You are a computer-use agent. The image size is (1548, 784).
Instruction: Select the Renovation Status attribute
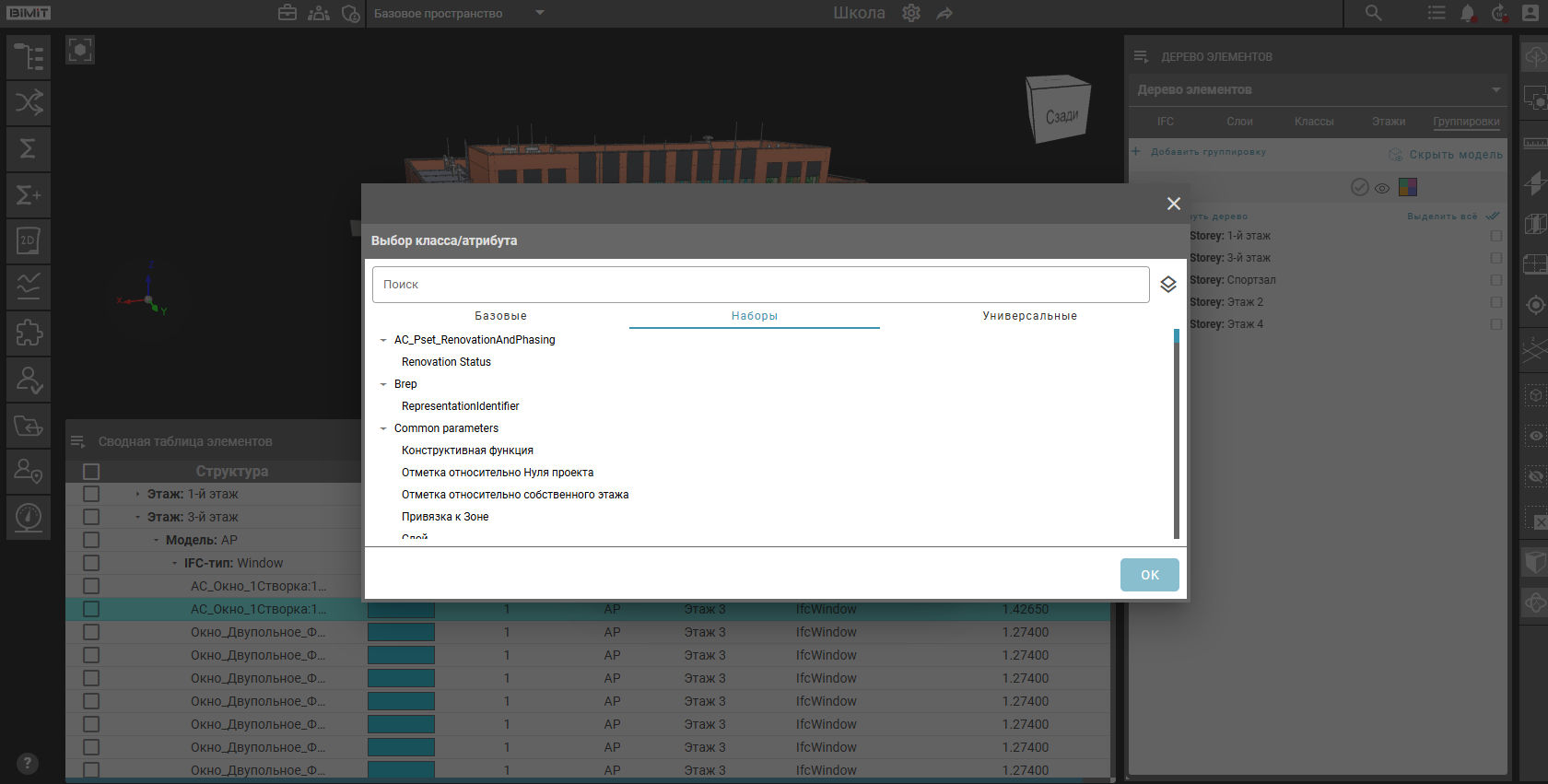coord(446,362)
